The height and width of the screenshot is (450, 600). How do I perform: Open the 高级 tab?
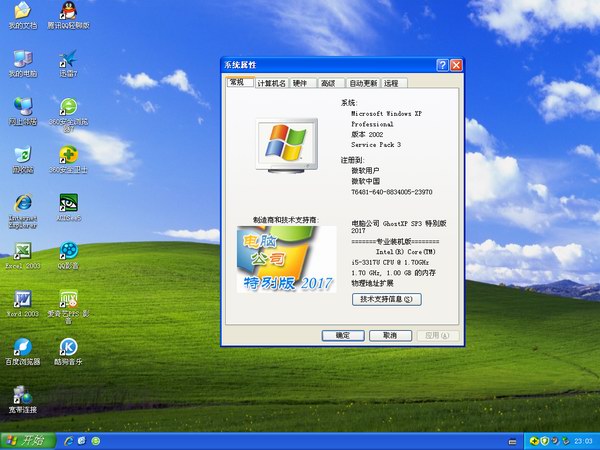pos(330,83)
